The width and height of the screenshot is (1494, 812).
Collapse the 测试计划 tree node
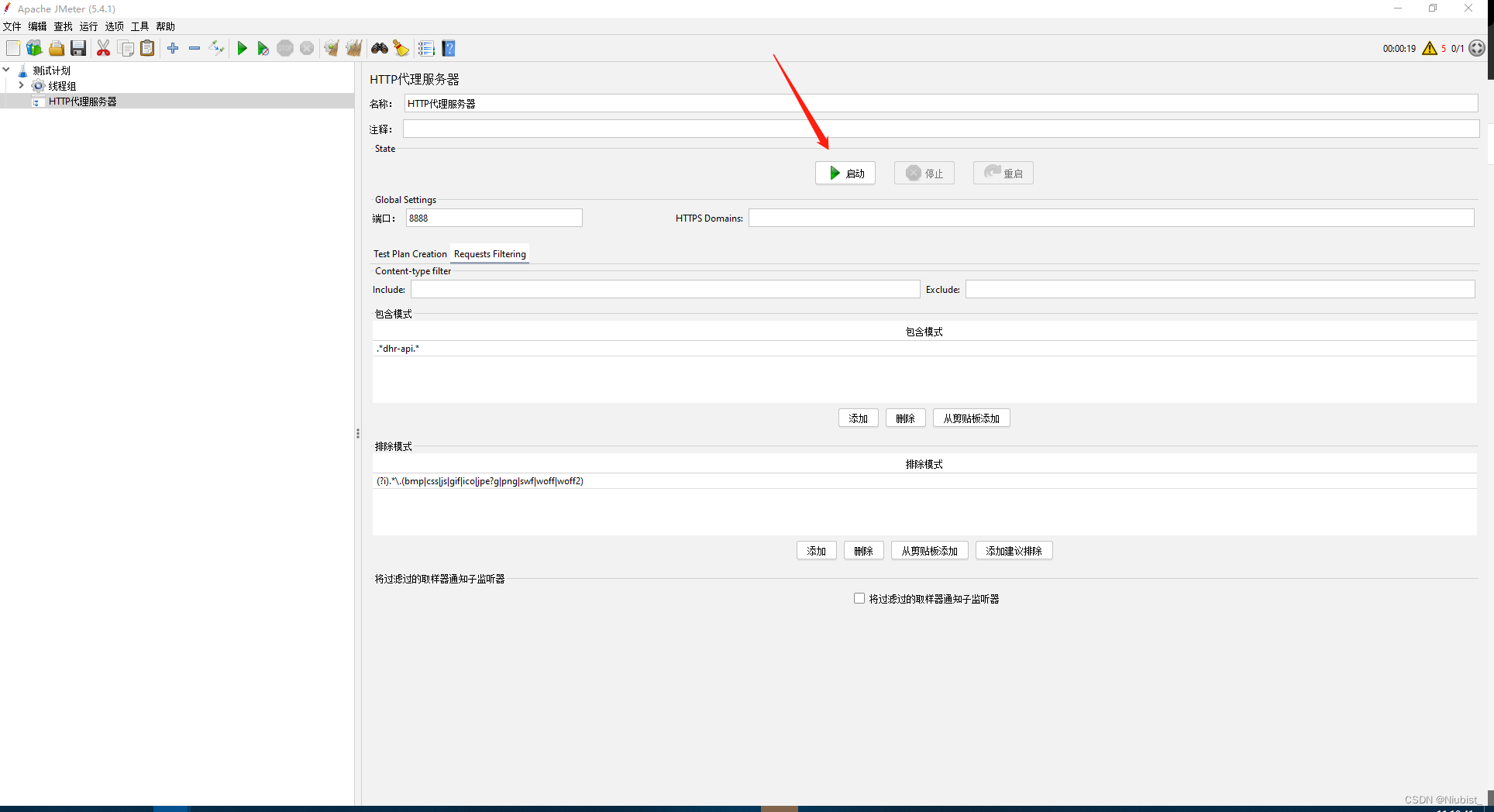(x=6, y=70)
